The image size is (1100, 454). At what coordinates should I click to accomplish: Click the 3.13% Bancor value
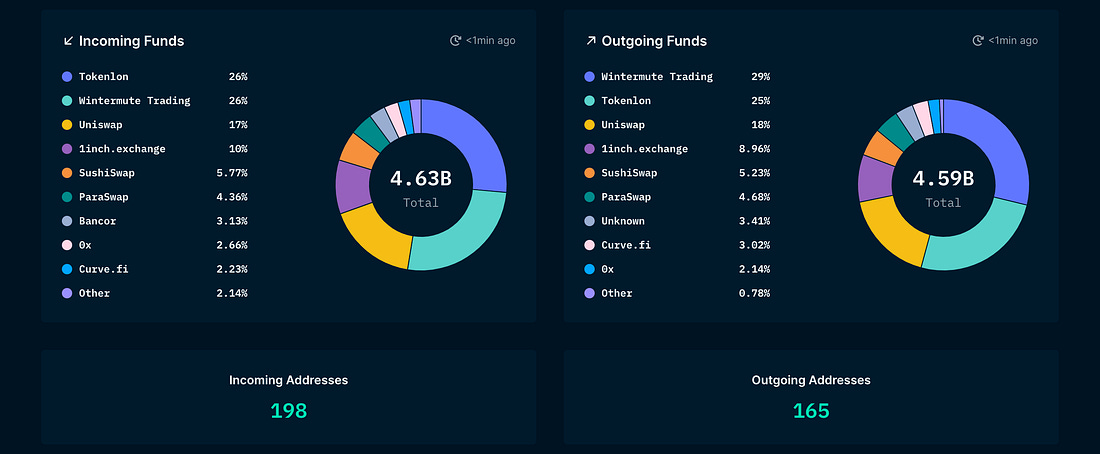click(232, 221)
